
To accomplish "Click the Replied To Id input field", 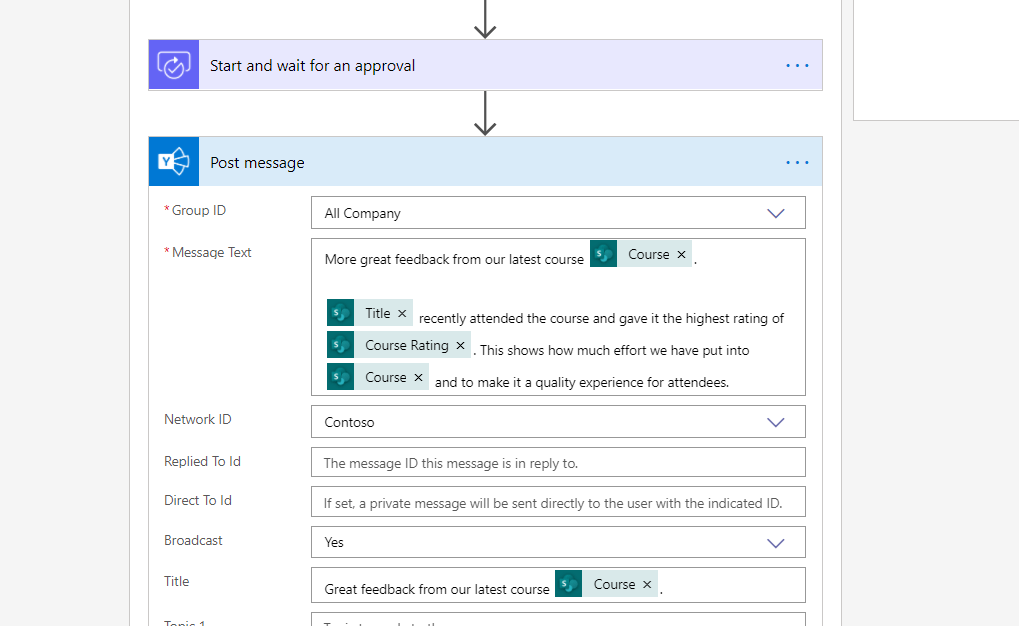I will point(557,463).
